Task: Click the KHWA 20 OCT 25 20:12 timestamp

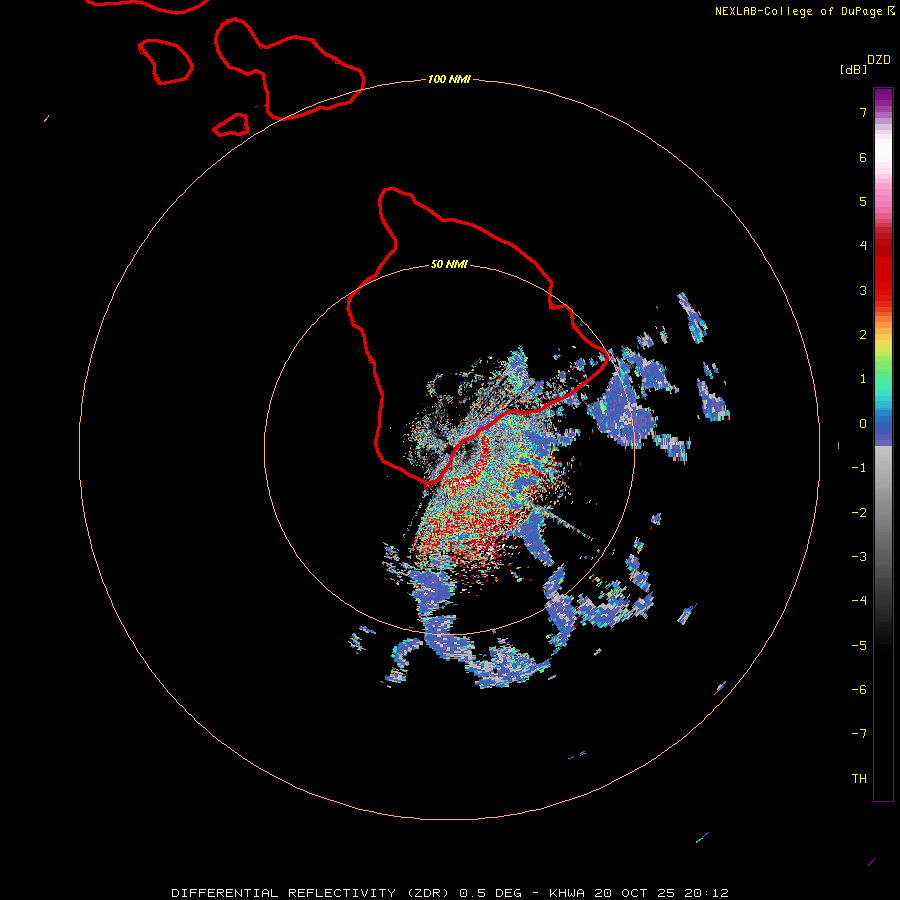Action: coord(639,893)
